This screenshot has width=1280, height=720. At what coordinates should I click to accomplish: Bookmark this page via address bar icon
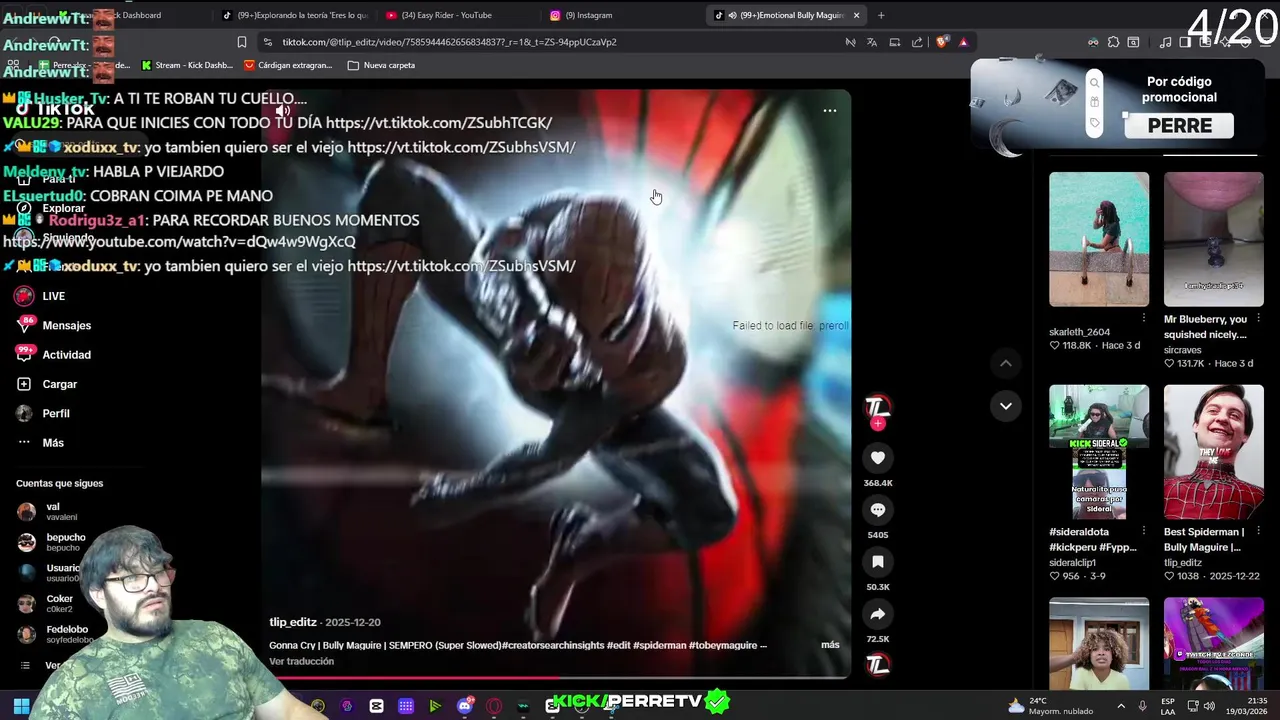[241, 42]
